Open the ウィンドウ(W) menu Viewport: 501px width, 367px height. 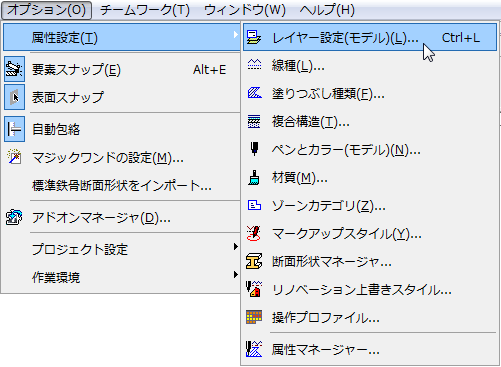(x=245, y=10)
